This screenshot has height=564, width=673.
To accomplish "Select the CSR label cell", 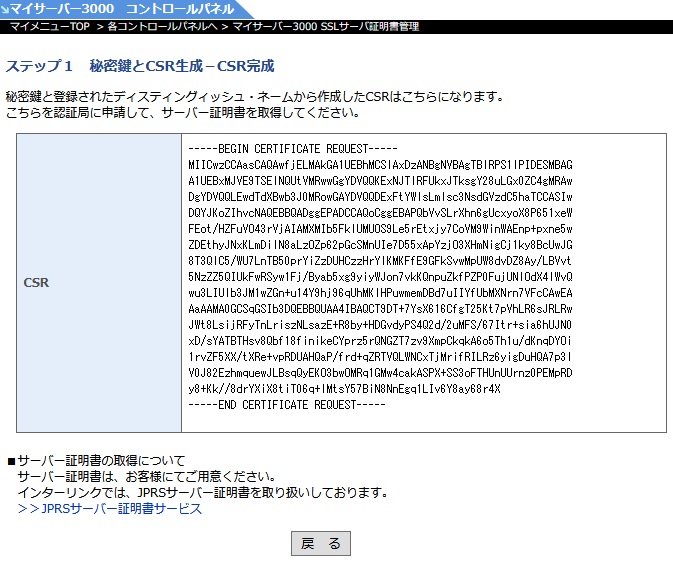I will click(x=36, y=283).
